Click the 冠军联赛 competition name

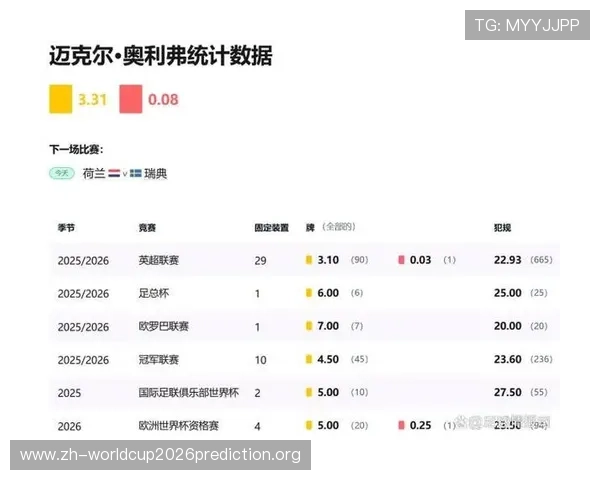(158, 359)
